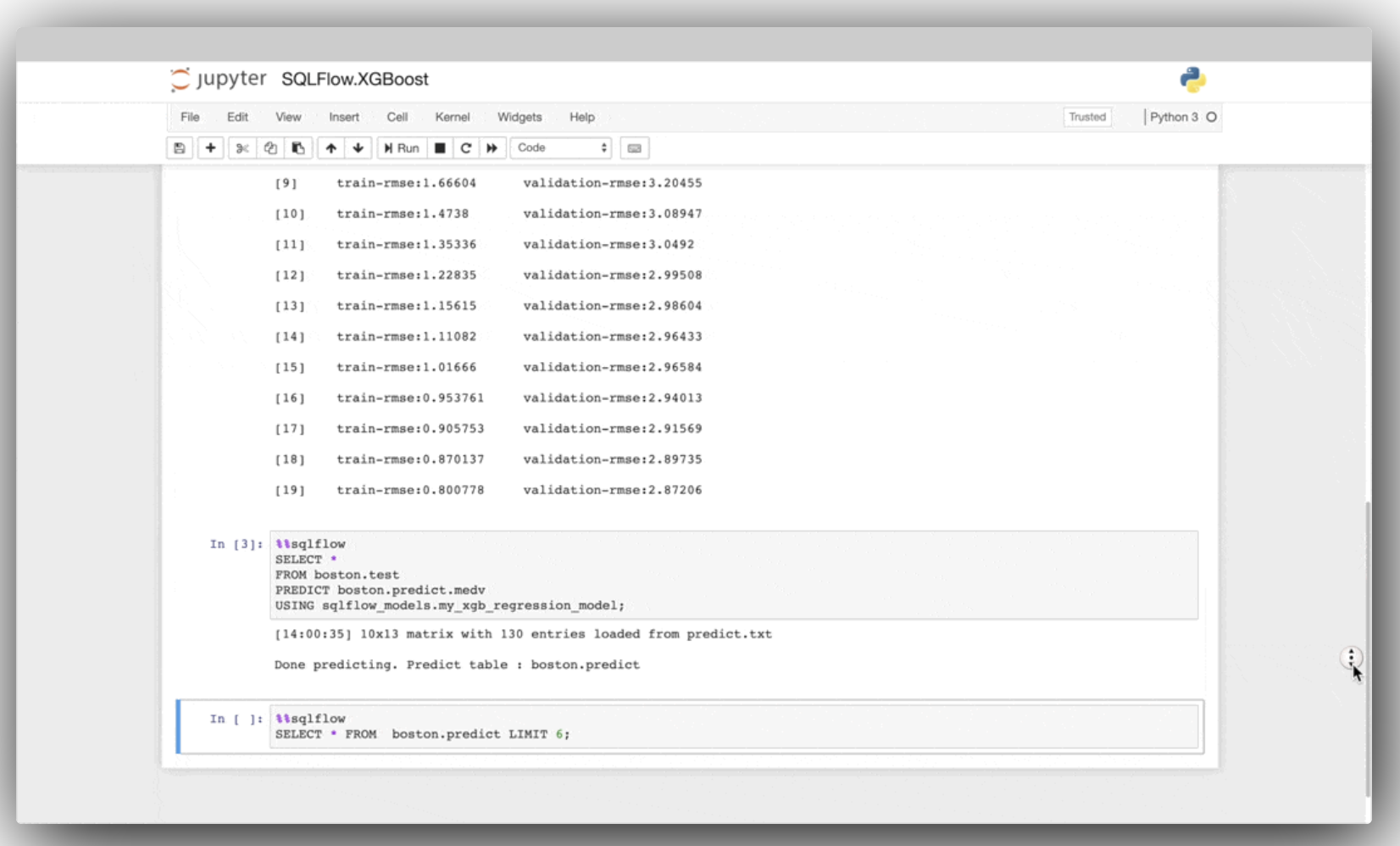Image resolution: width=1400 pixels, height=846 pixels.
Task: Click into the In [3] sqlflow PREDICT cell
Action: 734,575
